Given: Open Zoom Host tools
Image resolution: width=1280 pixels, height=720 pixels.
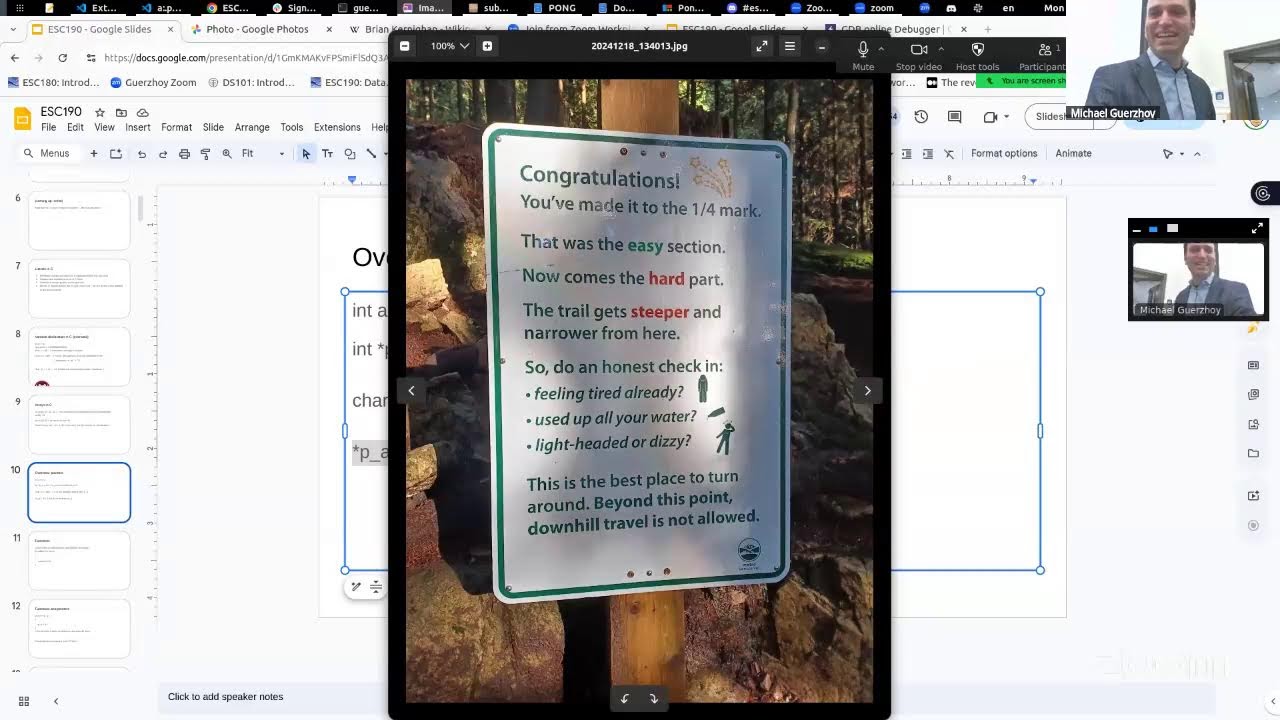Looking at the screenshot, I should click(x=977, y=55).
